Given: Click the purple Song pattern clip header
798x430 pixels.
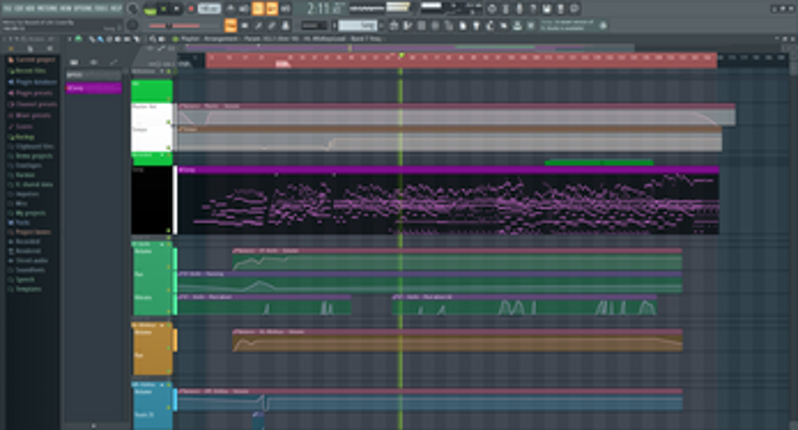Looking at the screenshot, I should click(448, 170).
